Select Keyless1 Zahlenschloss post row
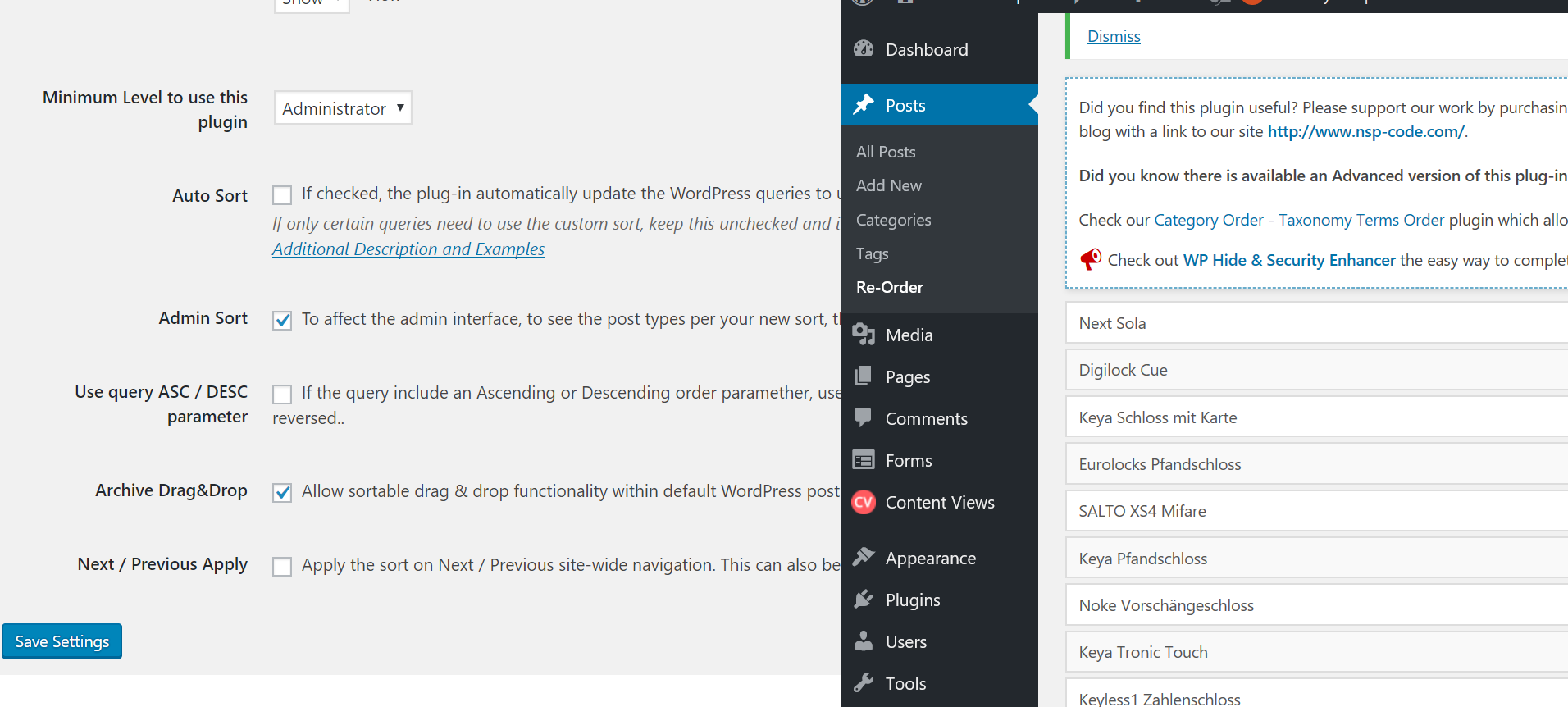 click(1317, 694)
